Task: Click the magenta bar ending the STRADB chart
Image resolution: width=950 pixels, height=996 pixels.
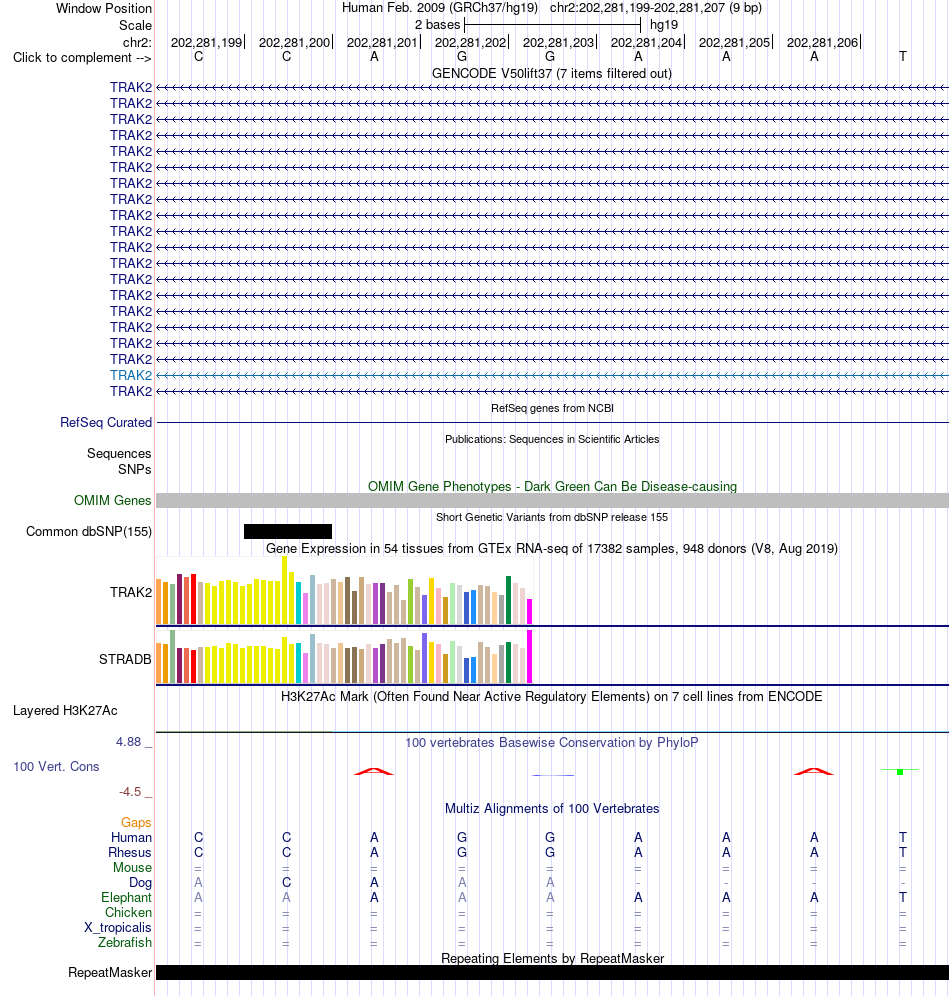Action: (x=530, y=657)
